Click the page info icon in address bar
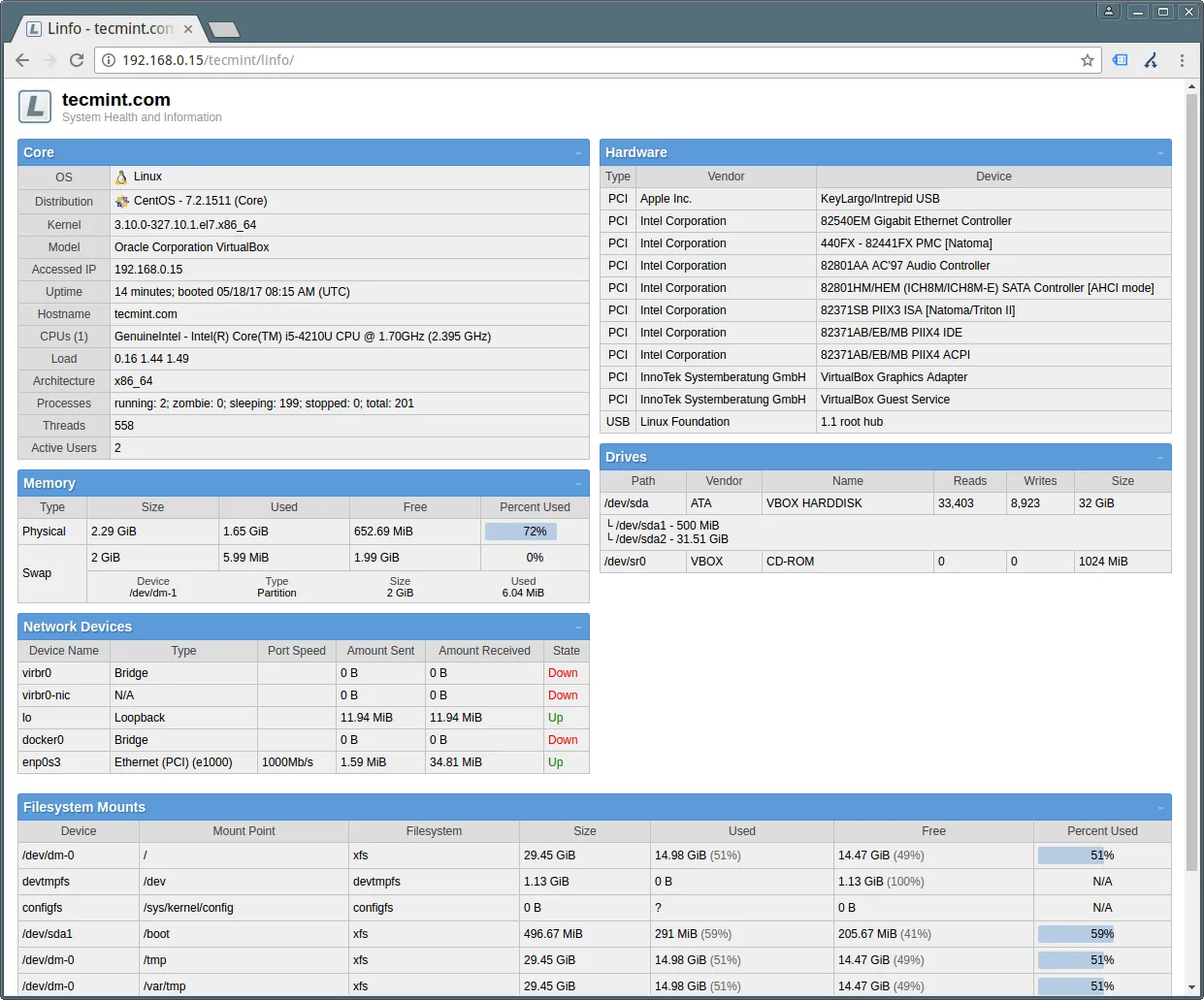This screenshot has width=1204, height=1000. (x=107, y=59)
